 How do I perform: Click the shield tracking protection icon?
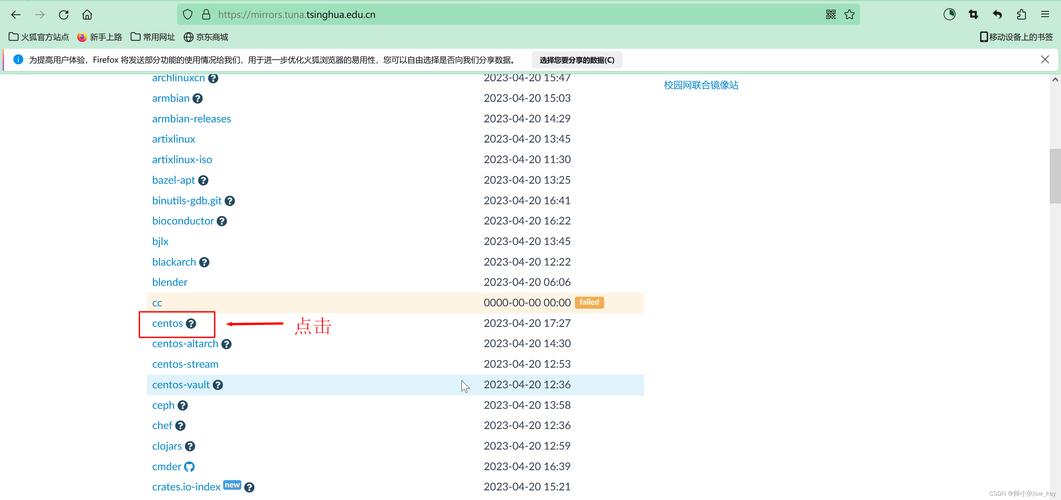tap(189, 14)
